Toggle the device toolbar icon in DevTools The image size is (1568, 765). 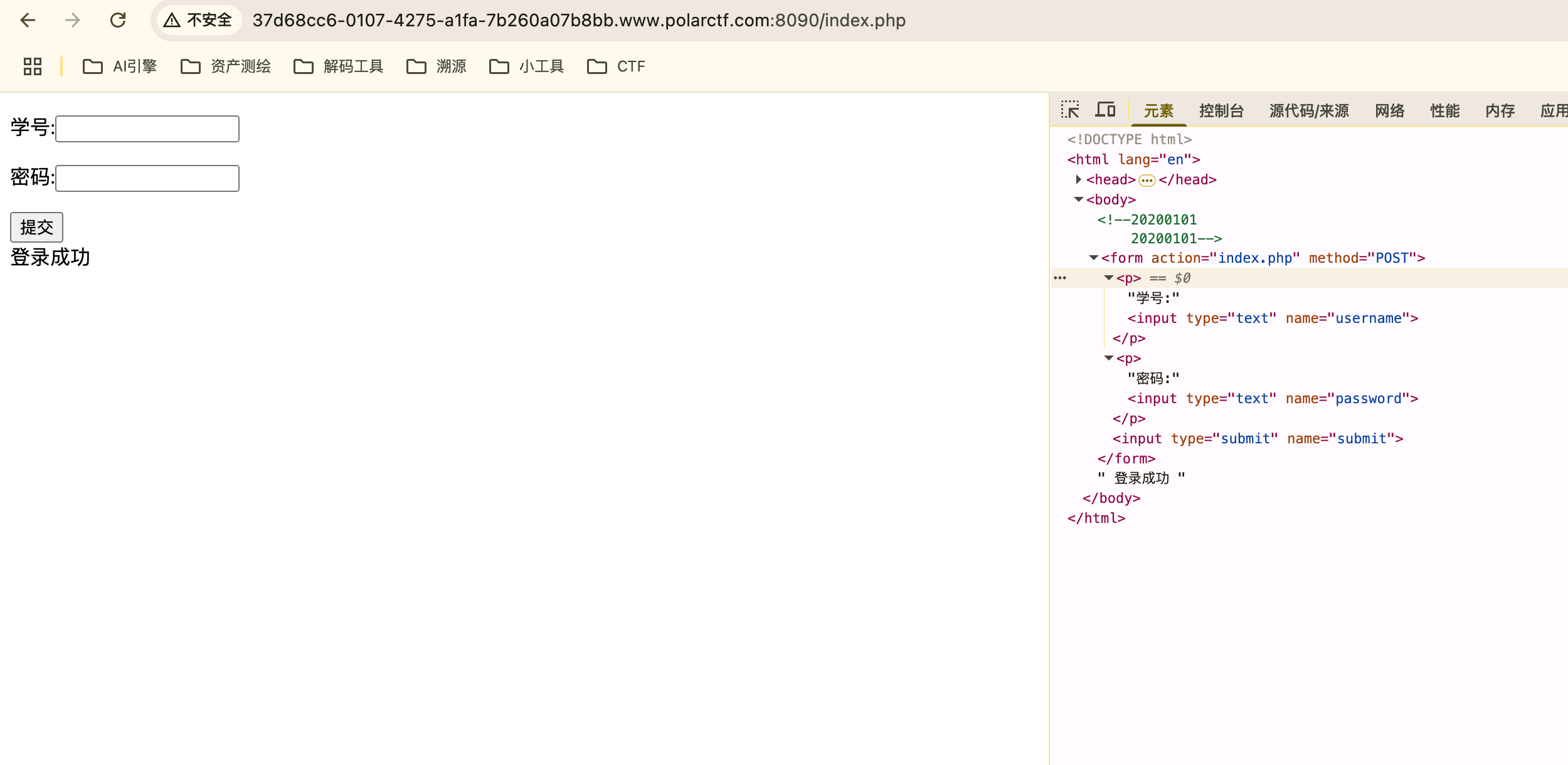click(1105, 110)
